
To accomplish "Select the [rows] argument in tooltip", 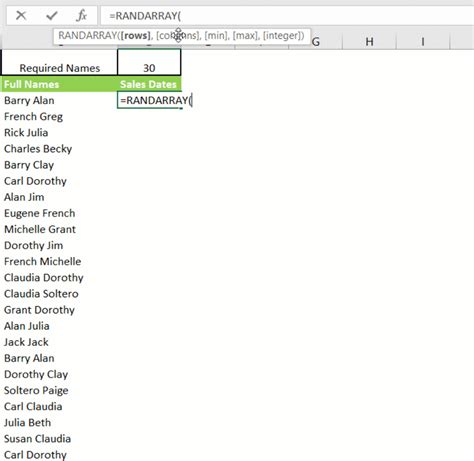I will [x=135, y=35].
